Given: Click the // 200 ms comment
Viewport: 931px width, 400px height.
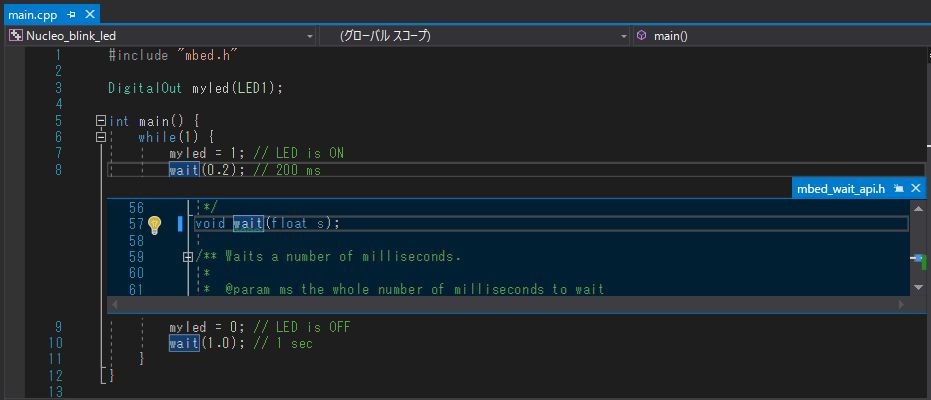Looking at the screenshot, I should [287, 170].
